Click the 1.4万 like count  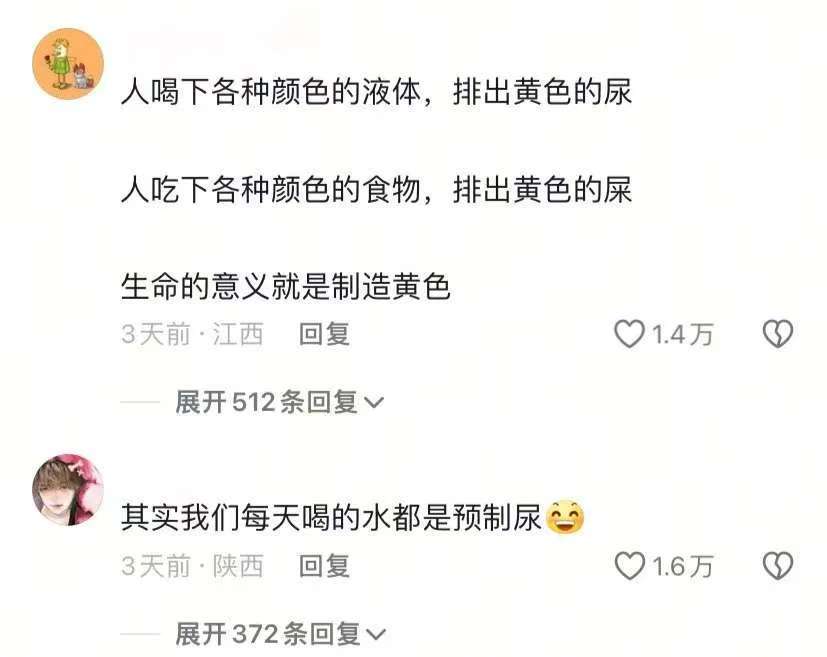682,334
